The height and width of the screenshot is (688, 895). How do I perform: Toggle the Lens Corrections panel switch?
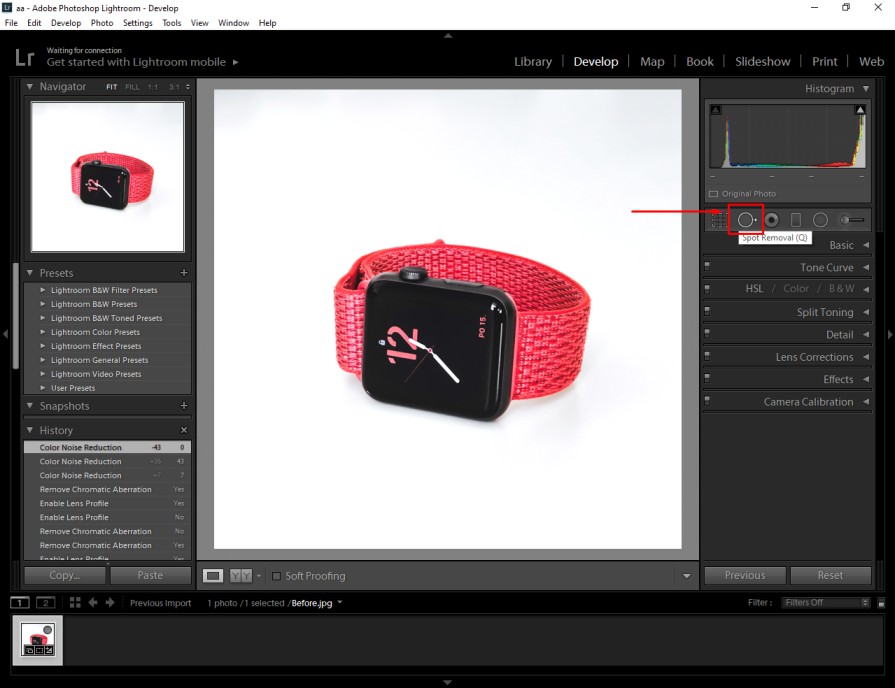tap(707, 356)
